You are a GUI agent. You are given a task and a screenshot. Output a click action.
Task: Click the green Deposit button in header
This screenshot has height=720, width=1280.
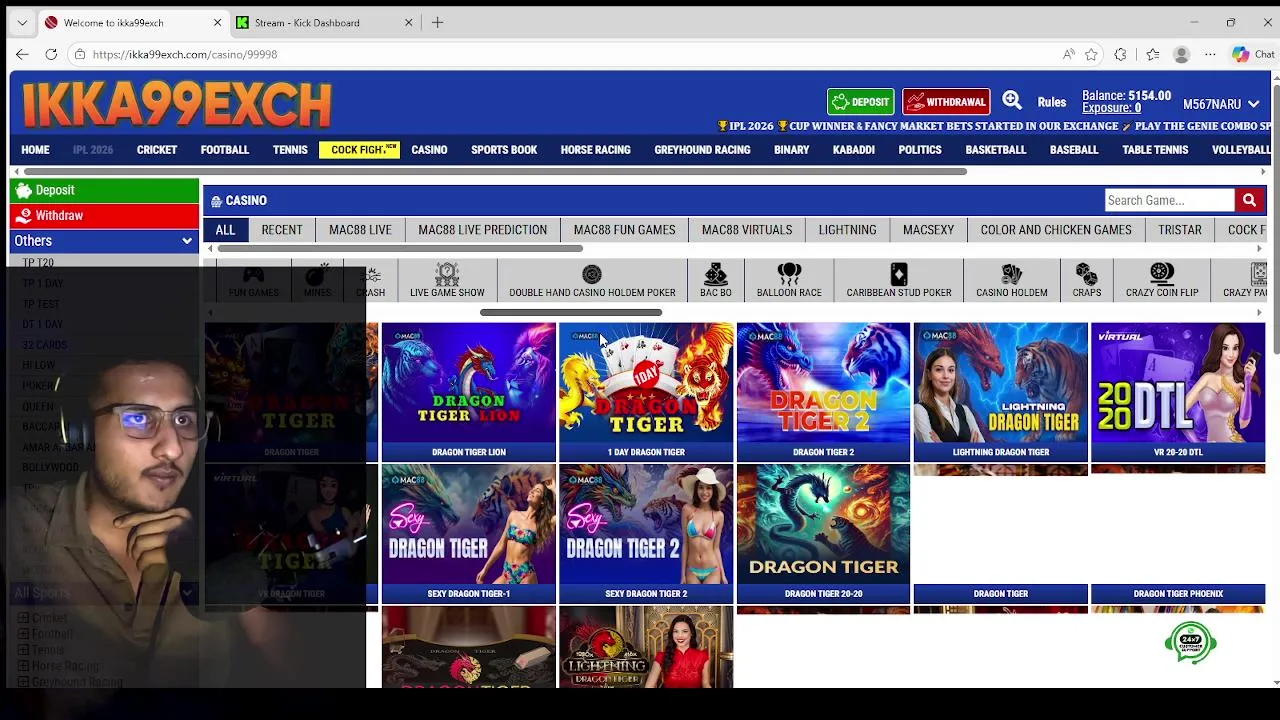pos(860,102)
